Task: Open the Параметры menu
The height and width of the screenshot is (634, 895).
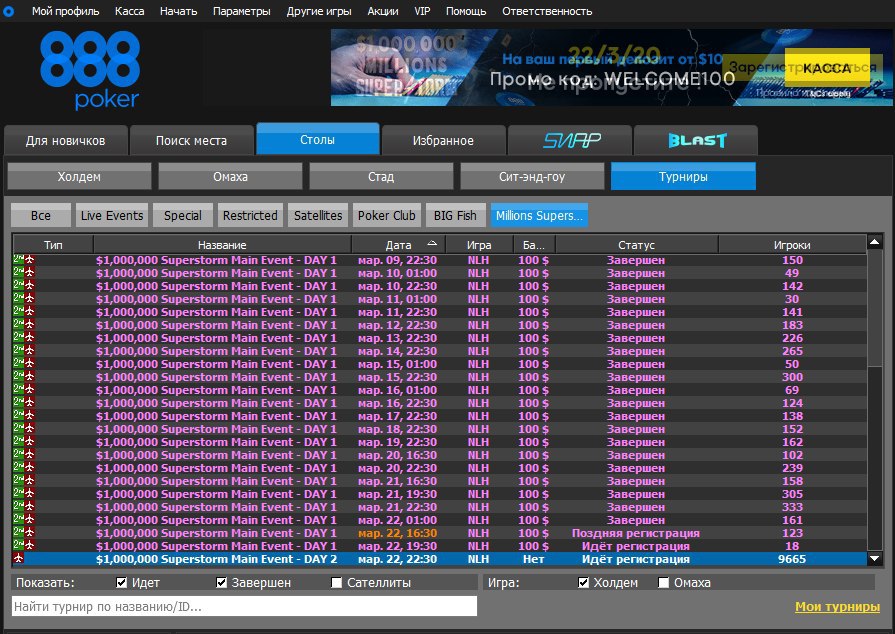Action: tap(241, 11)
